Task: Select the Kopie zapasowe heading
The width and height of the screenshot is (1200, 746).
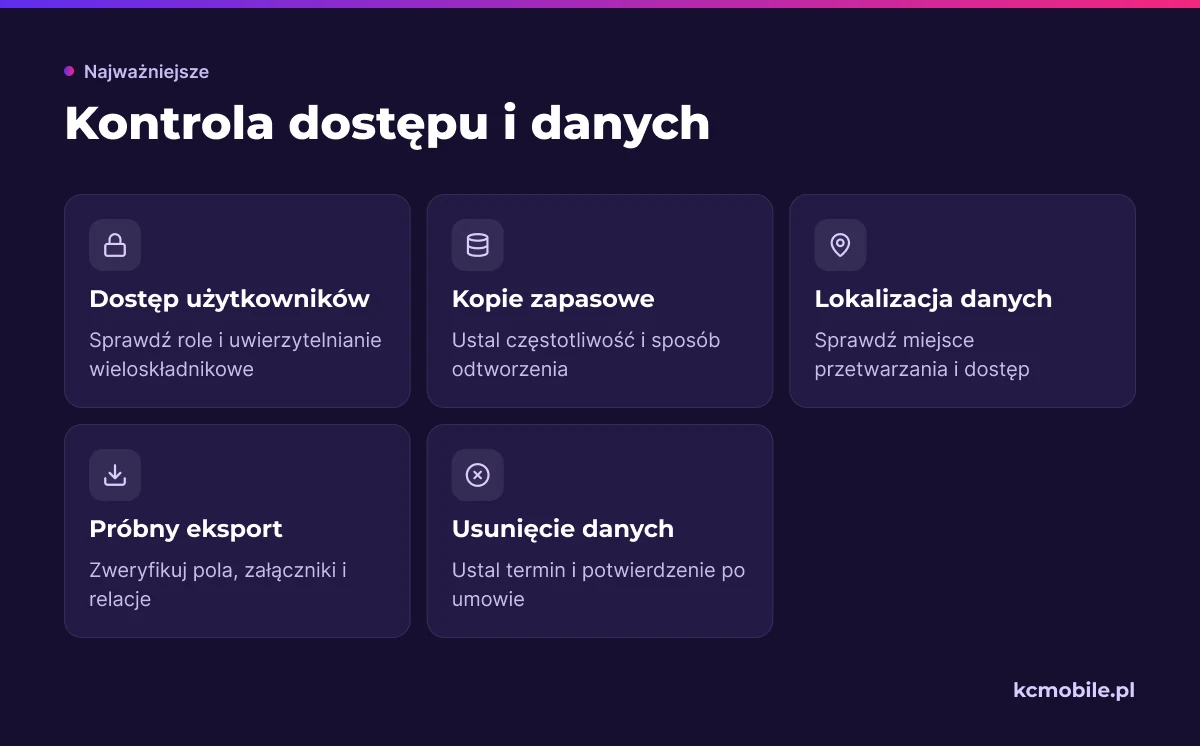Action: click(x=553, y=299)
